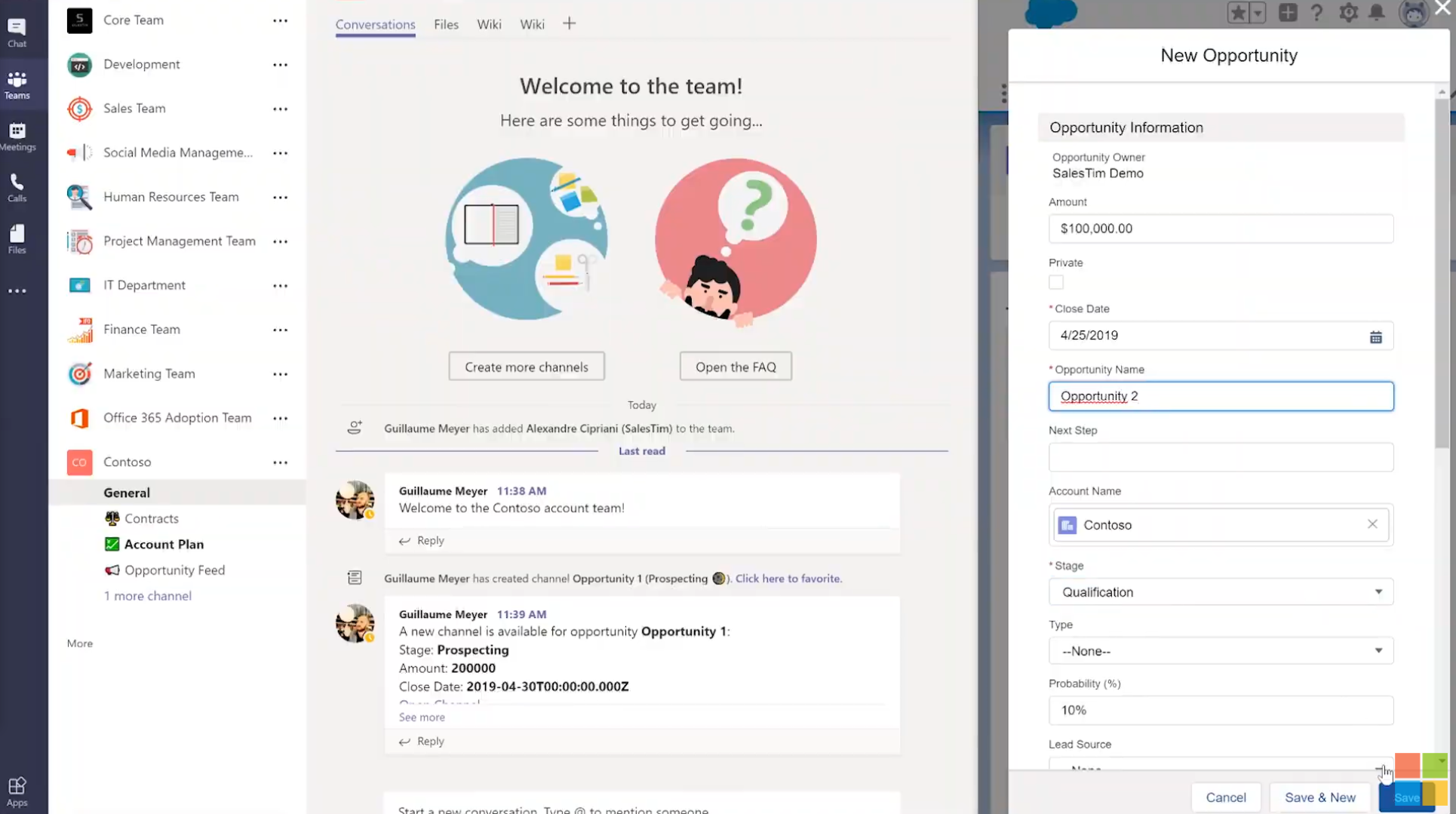Expand the Type dropdown showing --None--
The width and height of the screenshot is (1456, 814).
point(1221,651)
